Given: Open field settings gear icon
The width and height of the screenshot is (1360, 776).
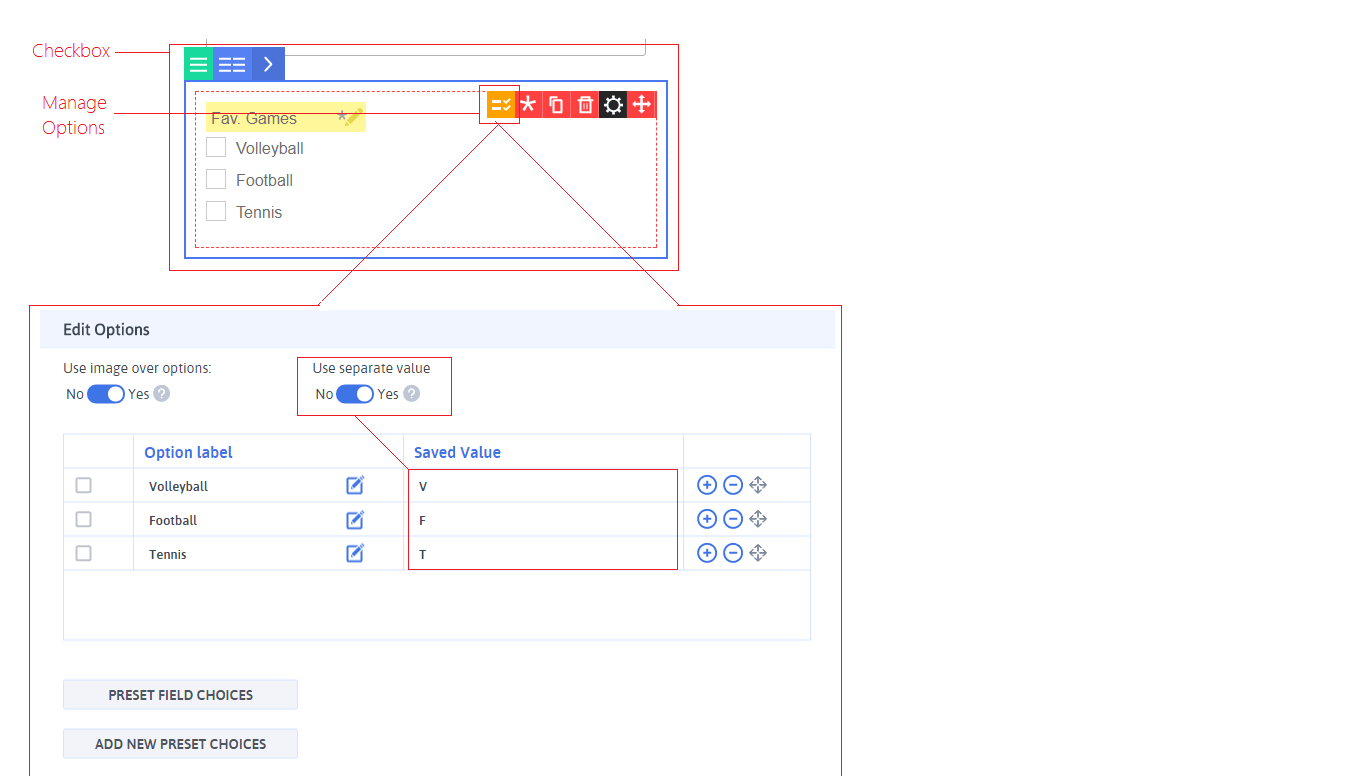Looking at the screenshot, I should tap(613, 105).
